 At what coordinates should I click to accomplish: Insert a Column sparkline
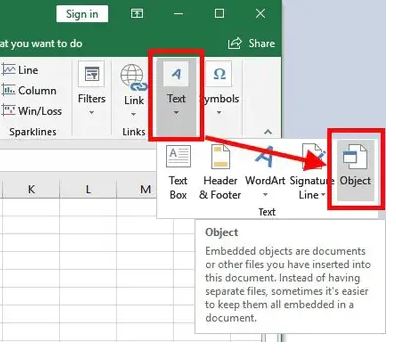click(29, 90)
